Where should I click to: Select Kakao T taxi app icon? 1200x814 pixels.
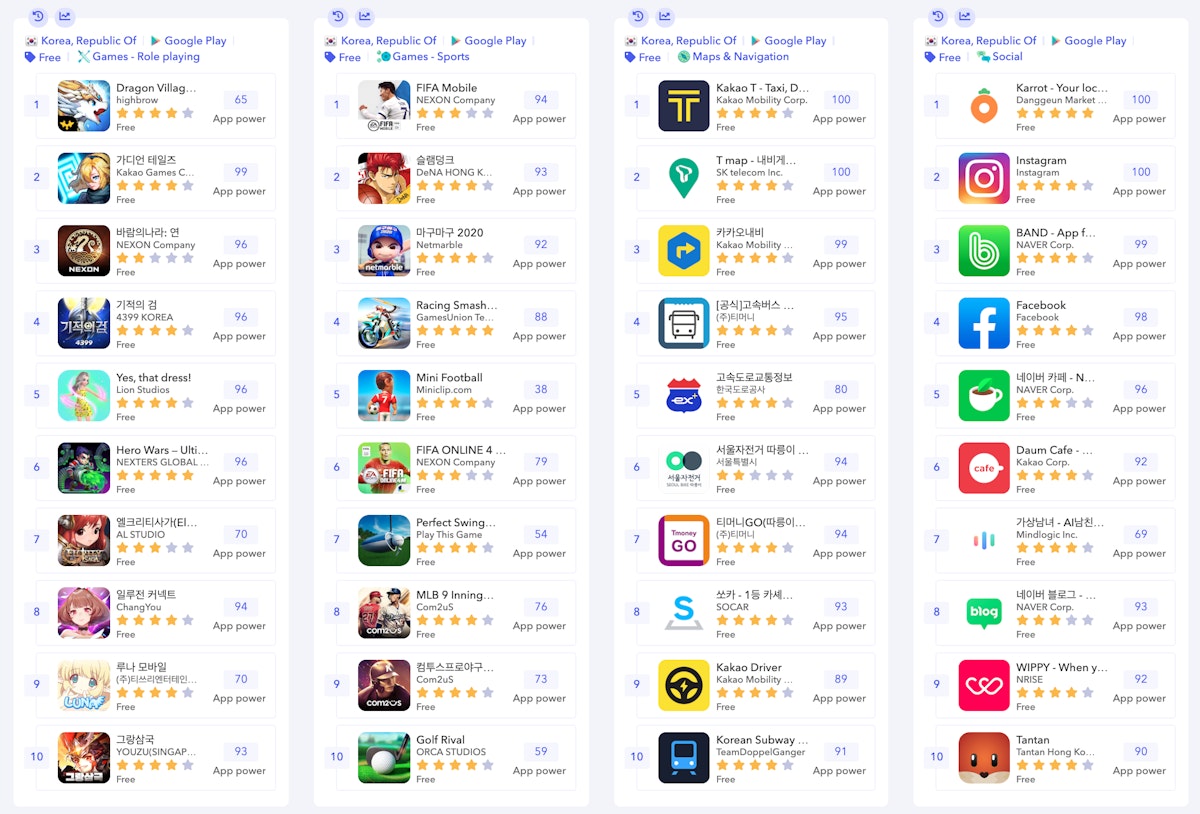click(684, 105)
